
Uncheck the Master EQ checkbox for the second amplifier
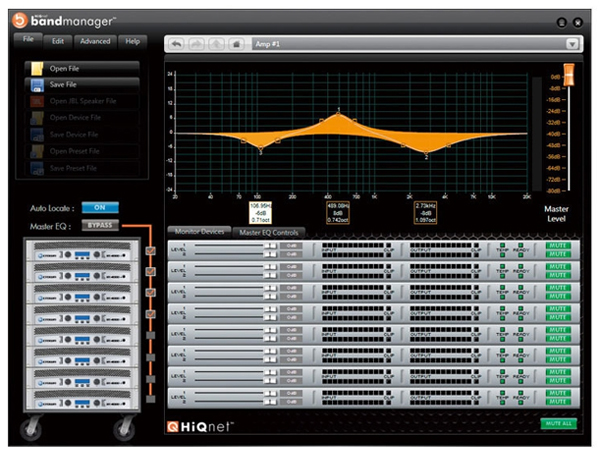pyautogui.click(x=151, y=271)
